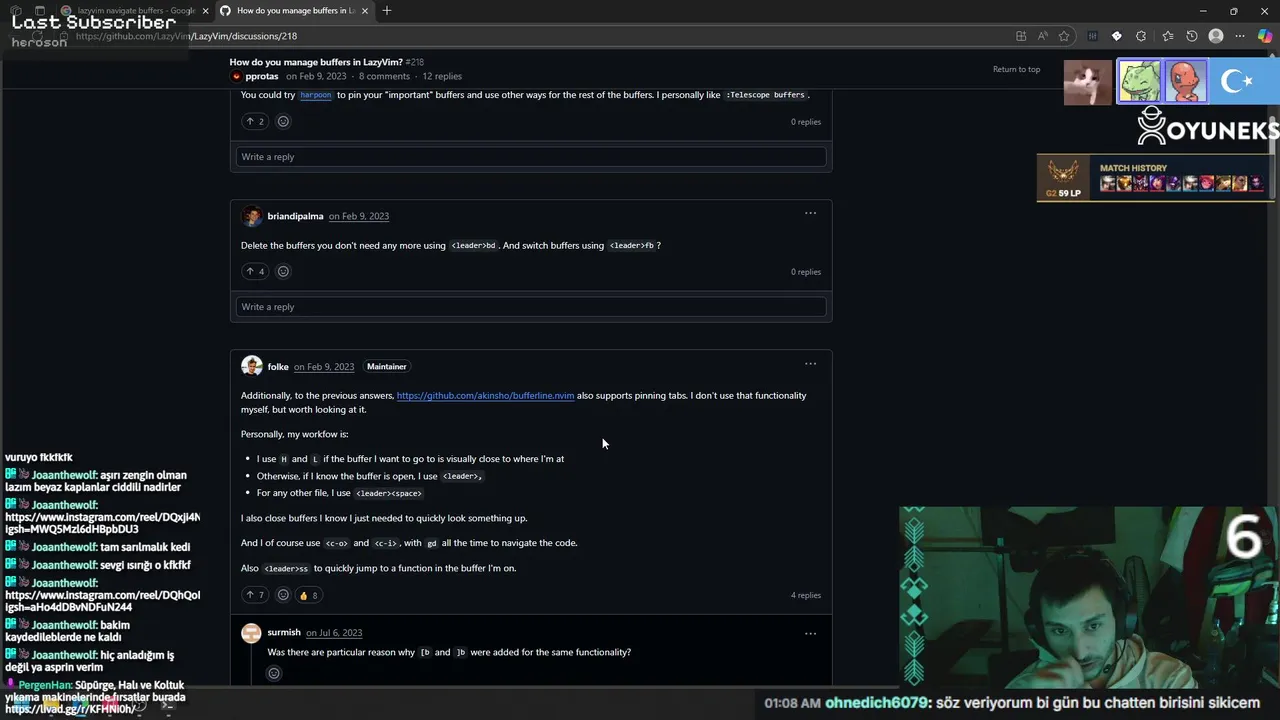Open the white tag extension icon
Image resolution: width=1280 pixels, height=720 pixels.
1117,36
